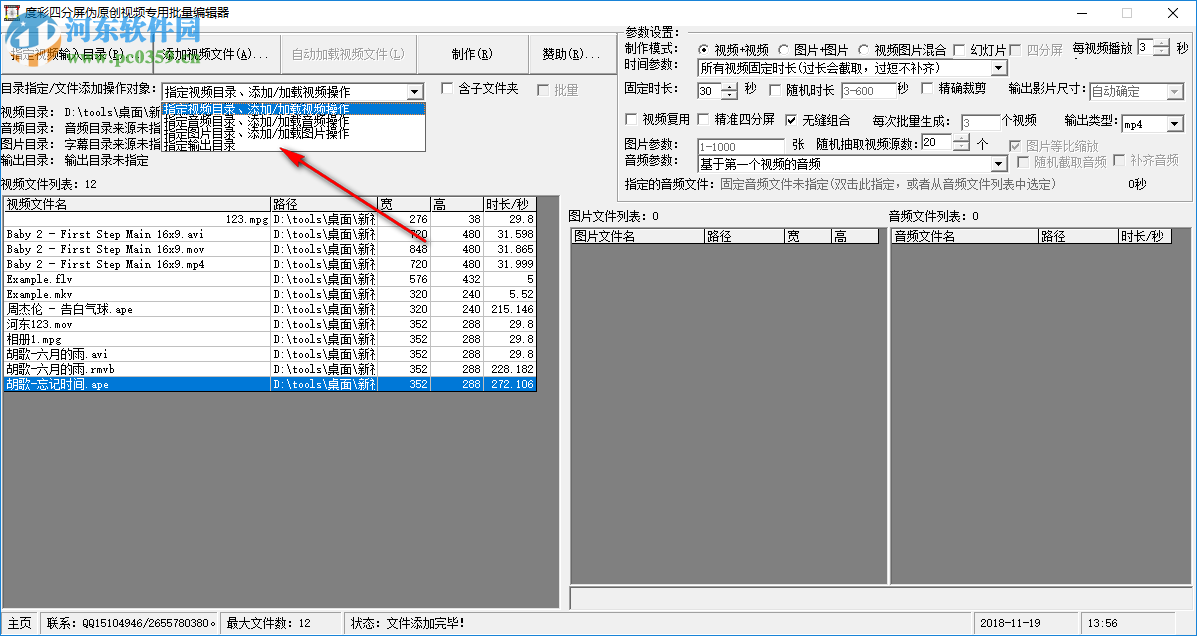Choose 指定图片目录、添加/加载图片操作 in the open list
Screen dimensions: 1197x636
point(293,133)
